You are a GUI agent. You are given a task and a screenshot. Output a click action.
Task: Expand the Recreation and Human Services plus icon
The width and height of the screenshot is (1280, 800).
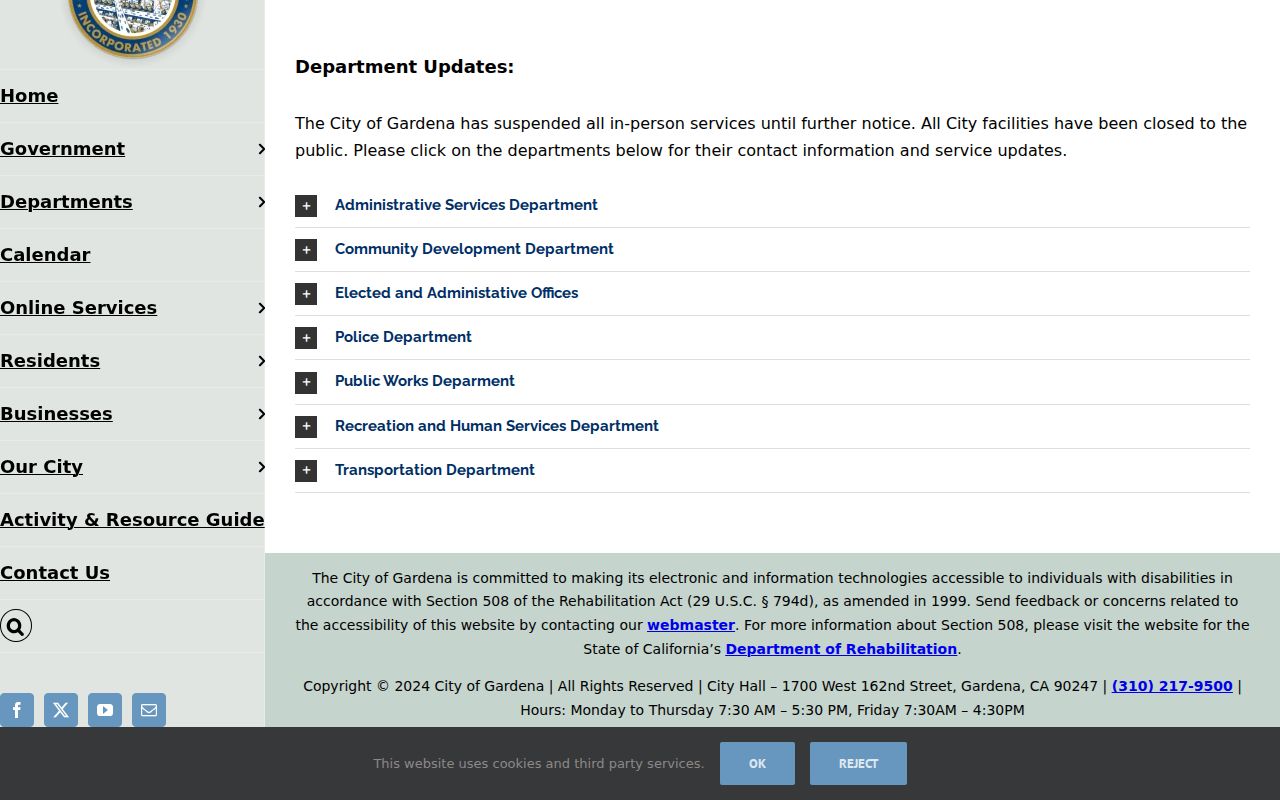pos(306,426)
